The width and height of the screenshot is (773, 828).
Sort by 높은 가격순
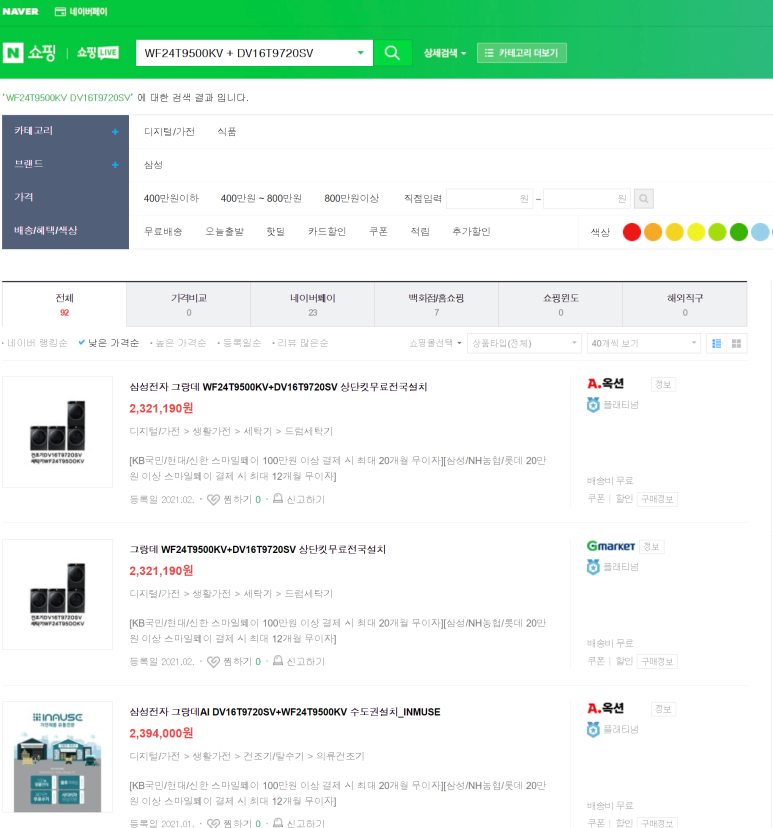coord(181,343)
